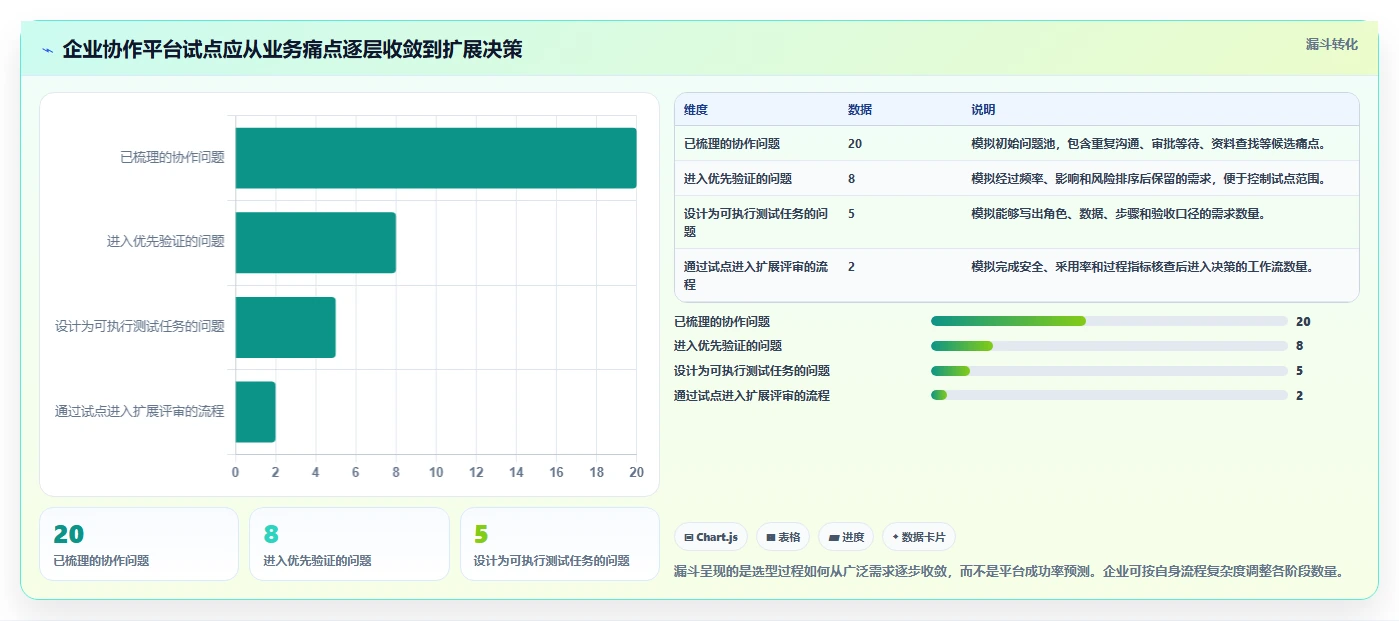This screenshot has width=1399, height=621.
Task: Click description starting 模拟能够写出角色
Action: pos(1119,214)
